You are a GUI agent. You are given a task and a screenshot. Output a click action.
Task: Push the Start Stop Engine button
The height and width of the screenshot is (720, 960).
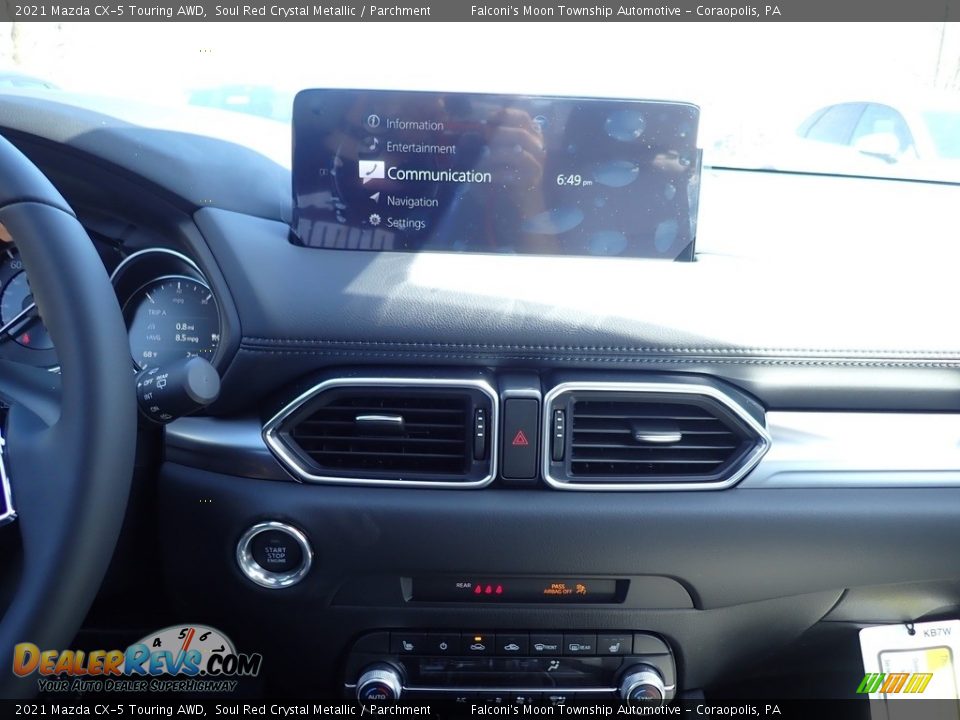[x=275, y=554]
